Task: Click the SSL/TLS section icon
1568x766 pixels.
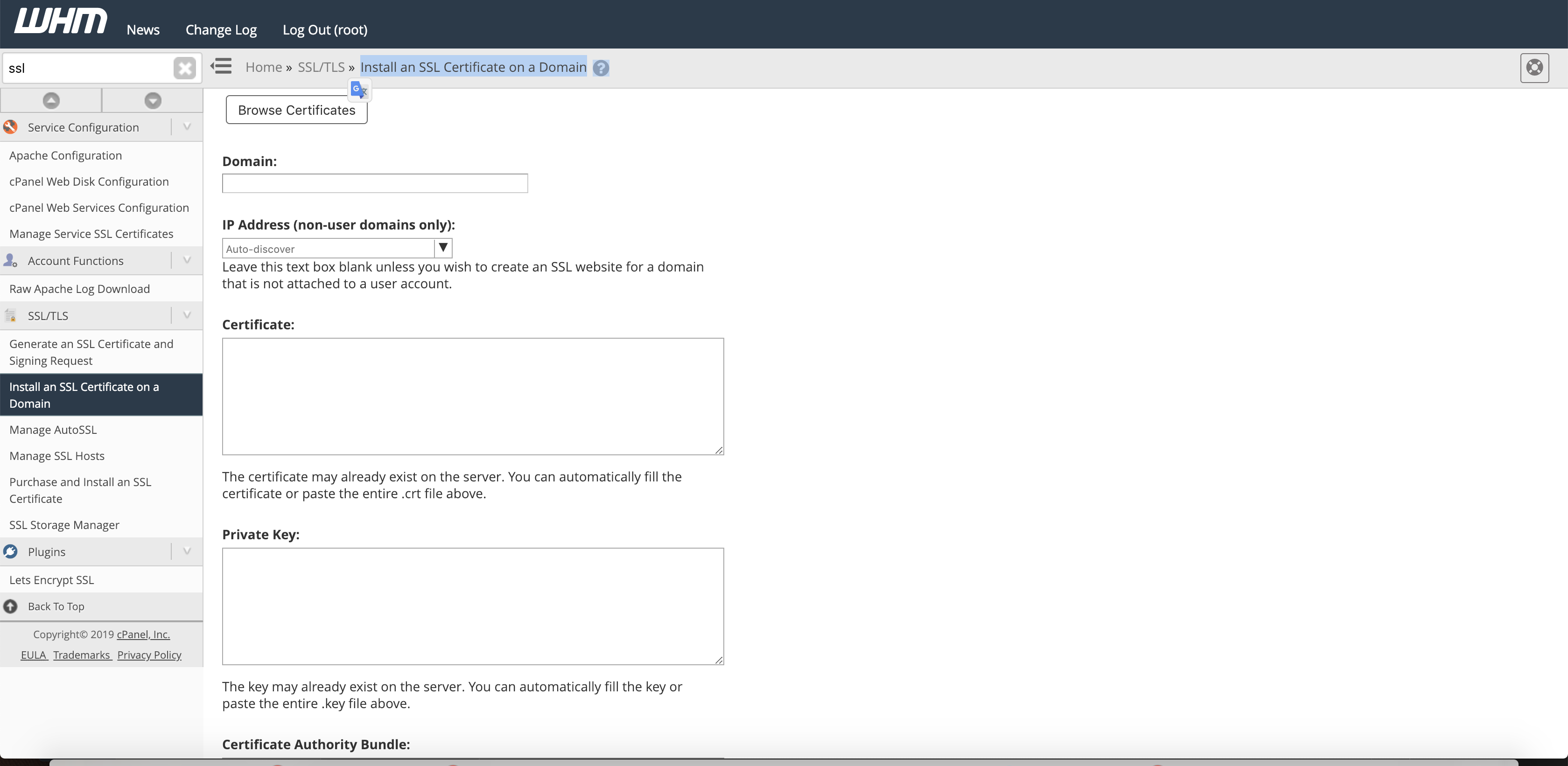Action: click(11, 316)
